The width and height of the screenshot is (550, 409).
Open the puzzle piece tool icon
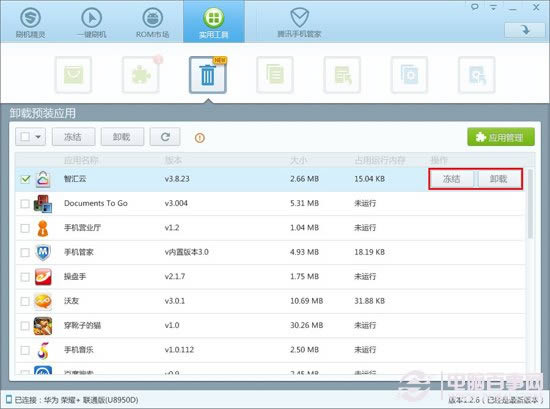[x=141, y=75]
